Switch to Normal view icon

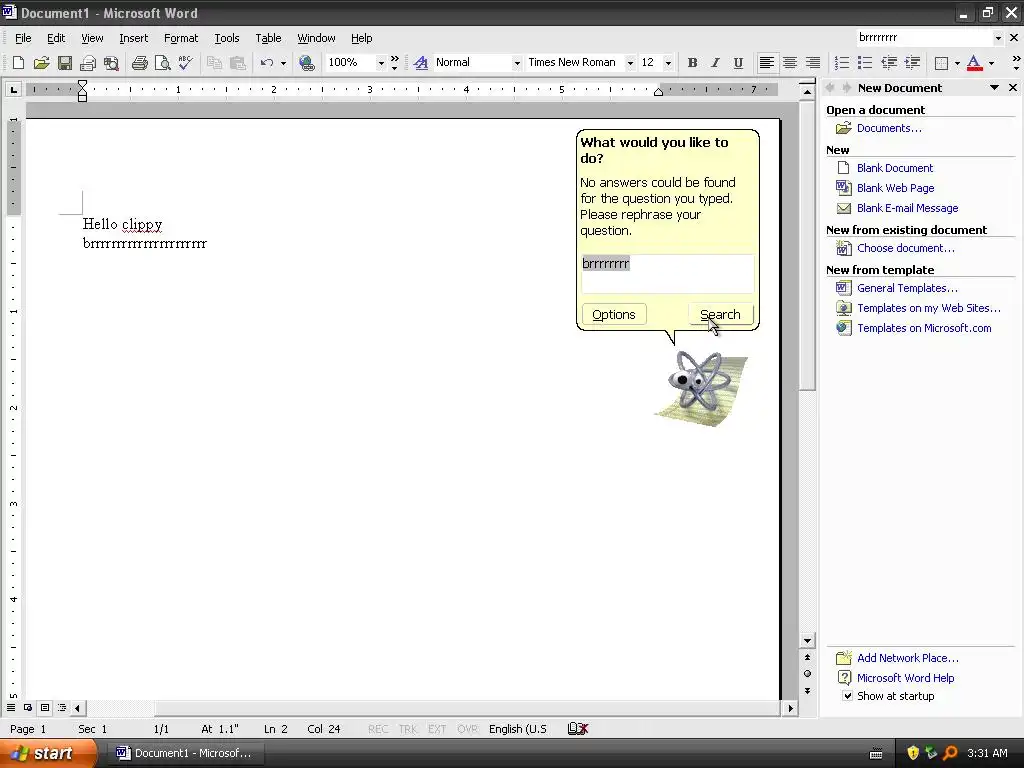(11, 707)
